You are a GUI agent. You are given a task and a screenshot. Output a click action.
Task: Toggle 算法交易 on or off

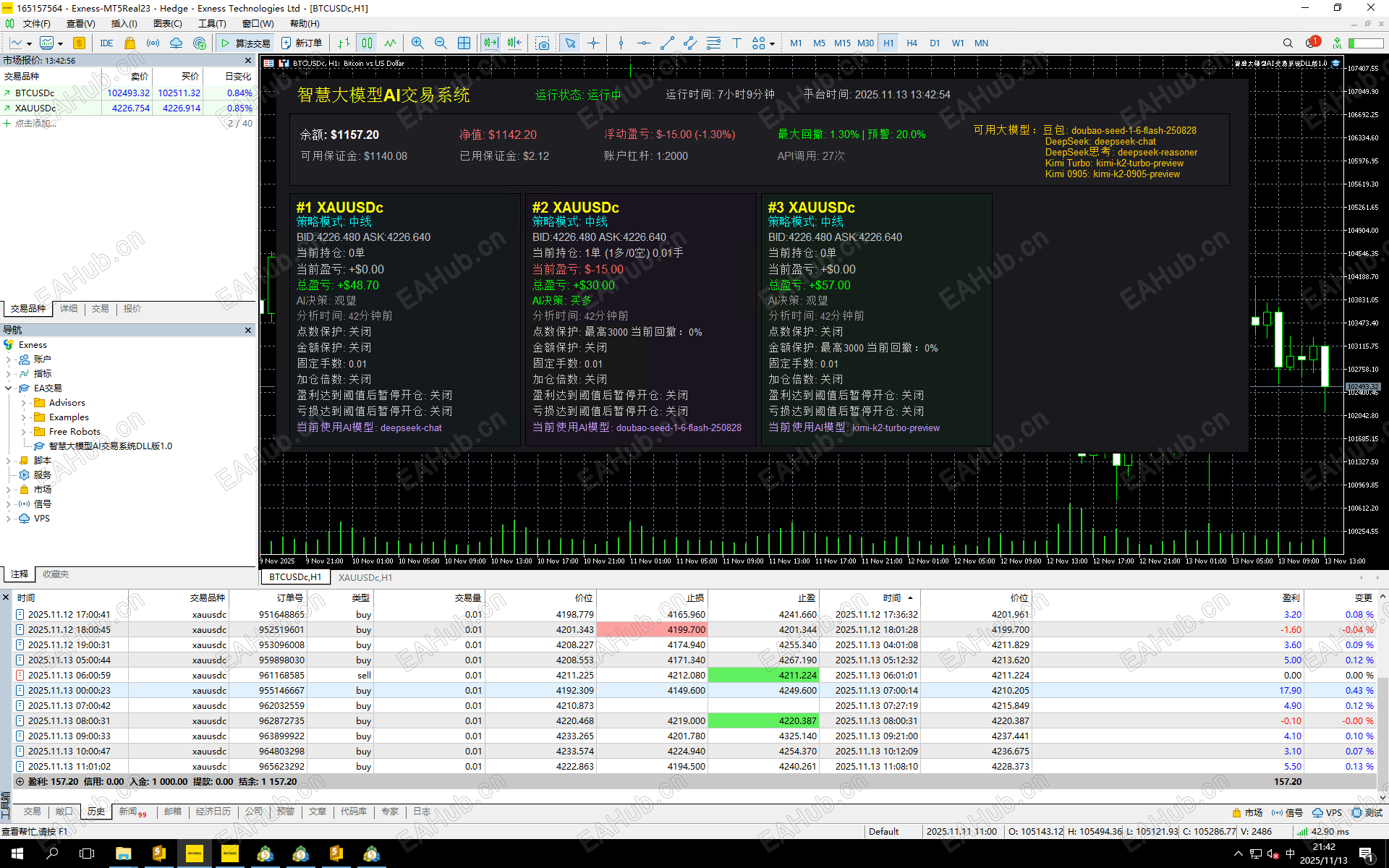point(246,43)
